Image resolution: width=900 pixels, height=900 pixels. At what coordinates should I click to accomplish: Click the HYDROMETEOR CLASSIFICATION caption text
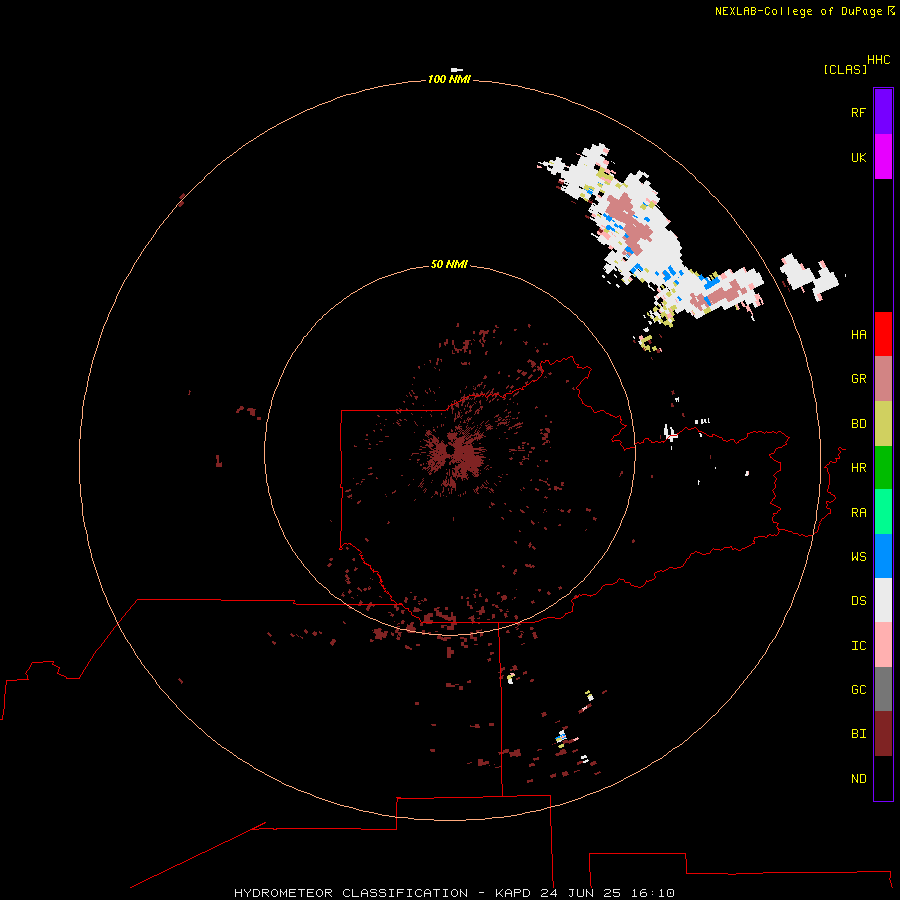pyautogui.click(x=351, y=893)
